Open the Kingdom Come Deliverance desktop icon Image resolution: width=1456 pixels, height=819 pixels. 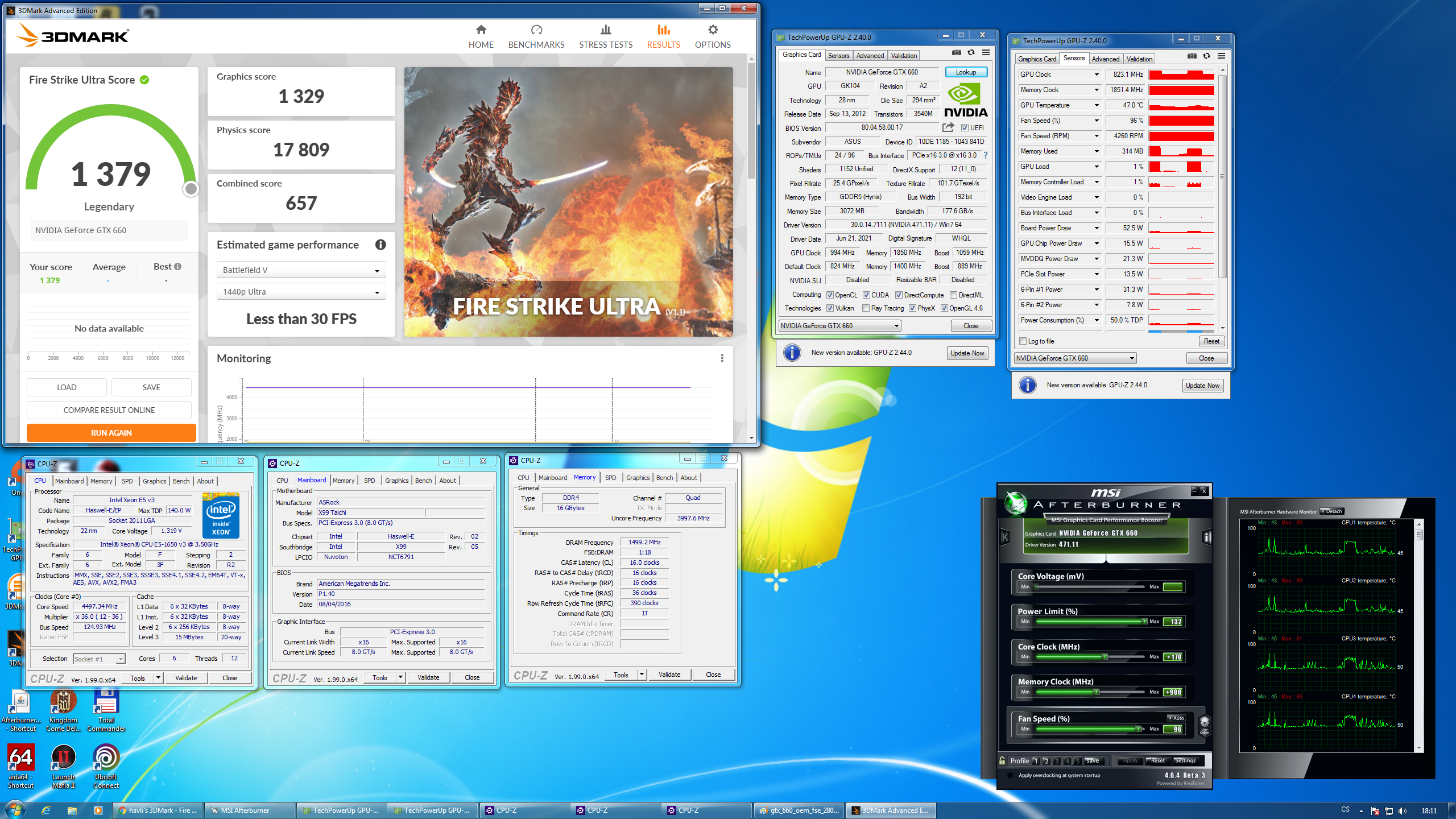click(64, 711)
